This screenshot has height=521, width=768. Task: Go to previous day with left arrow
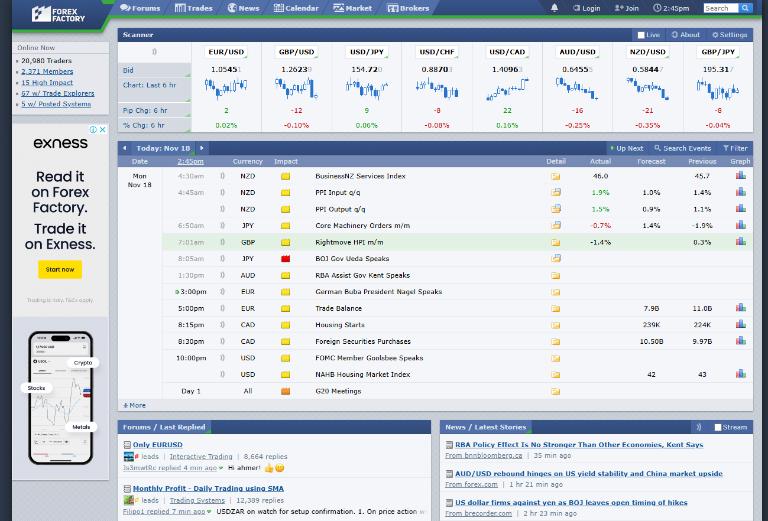[x=124, y=148]
